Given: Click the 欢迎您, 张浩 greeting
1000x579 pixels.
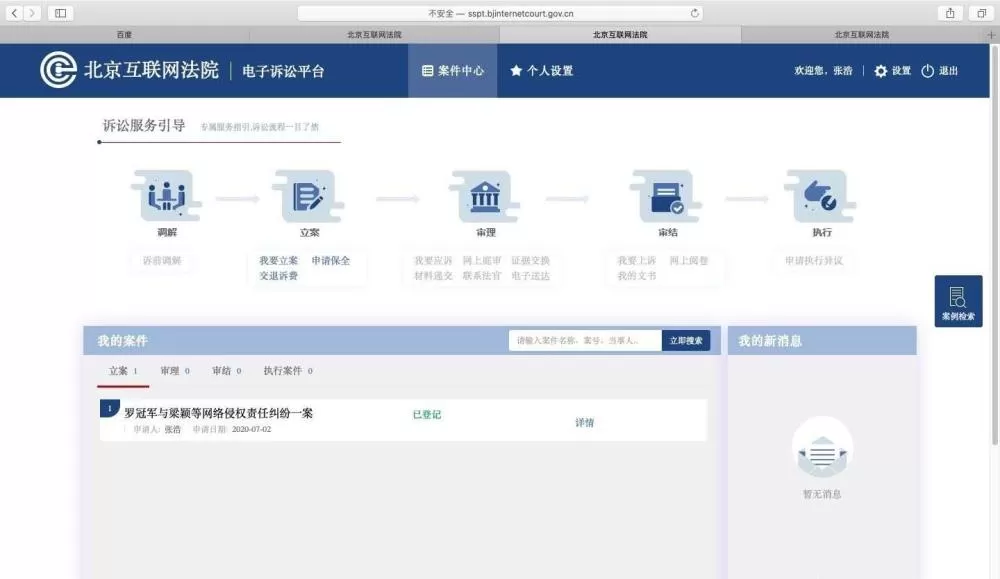Looking at the screenshot, I should [x=823, y=71].
